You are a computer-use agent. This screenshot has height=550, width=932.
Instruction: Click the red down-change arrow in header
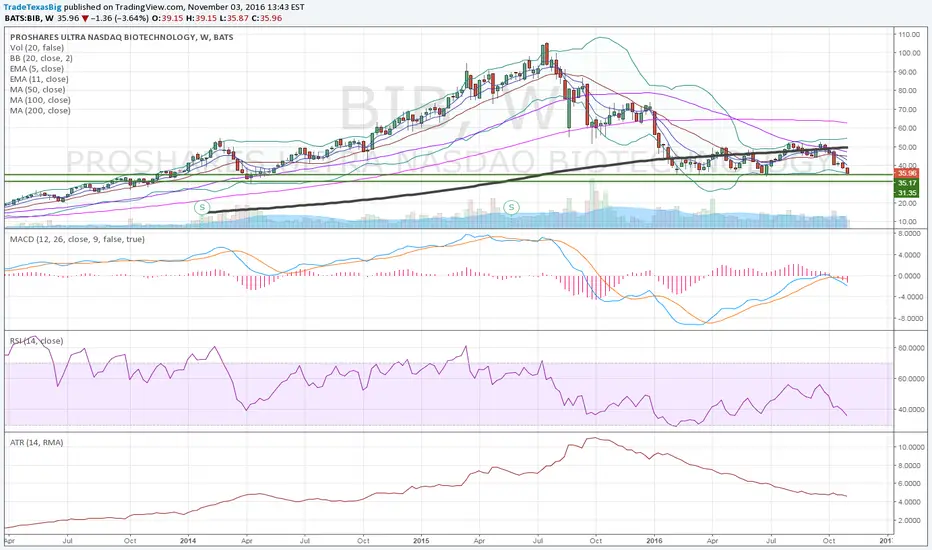pos(86,18)
